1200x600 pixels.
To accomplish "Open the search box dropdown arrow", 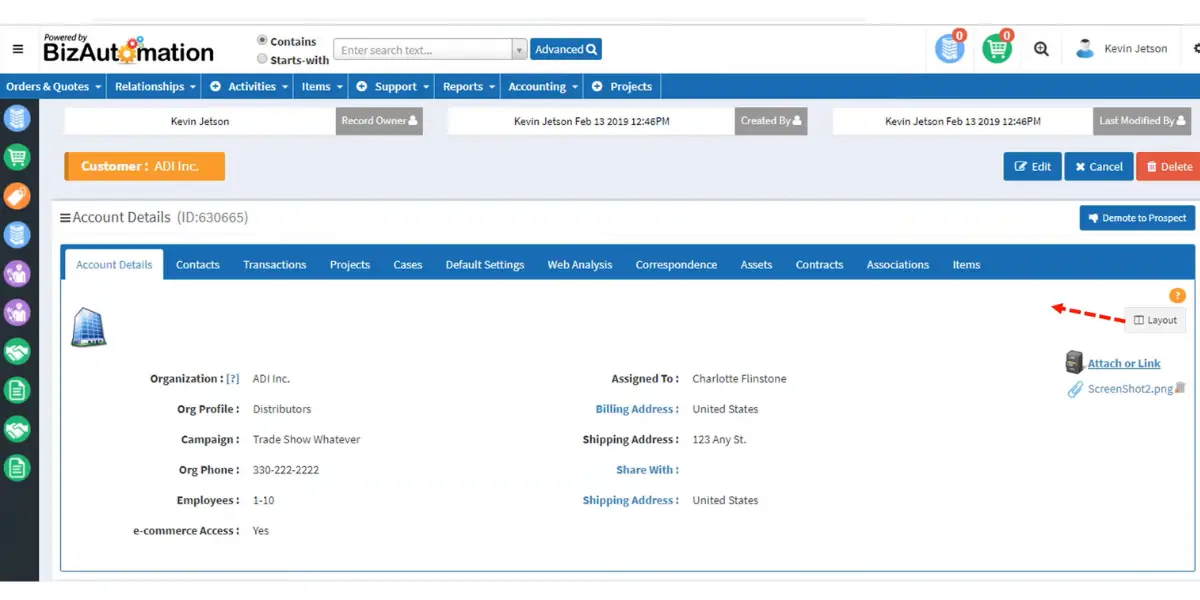I will (x=519, y=50).
